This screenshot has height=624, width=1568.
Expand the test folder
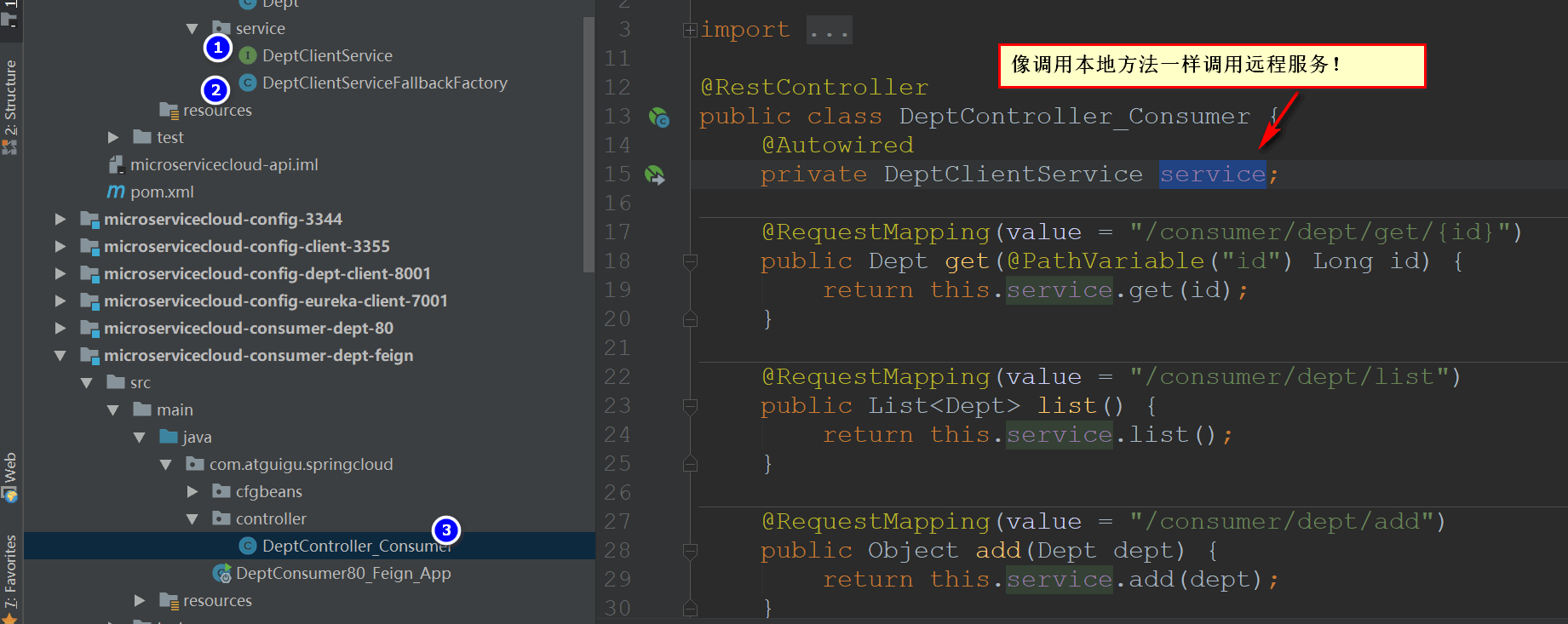(113, 137)
